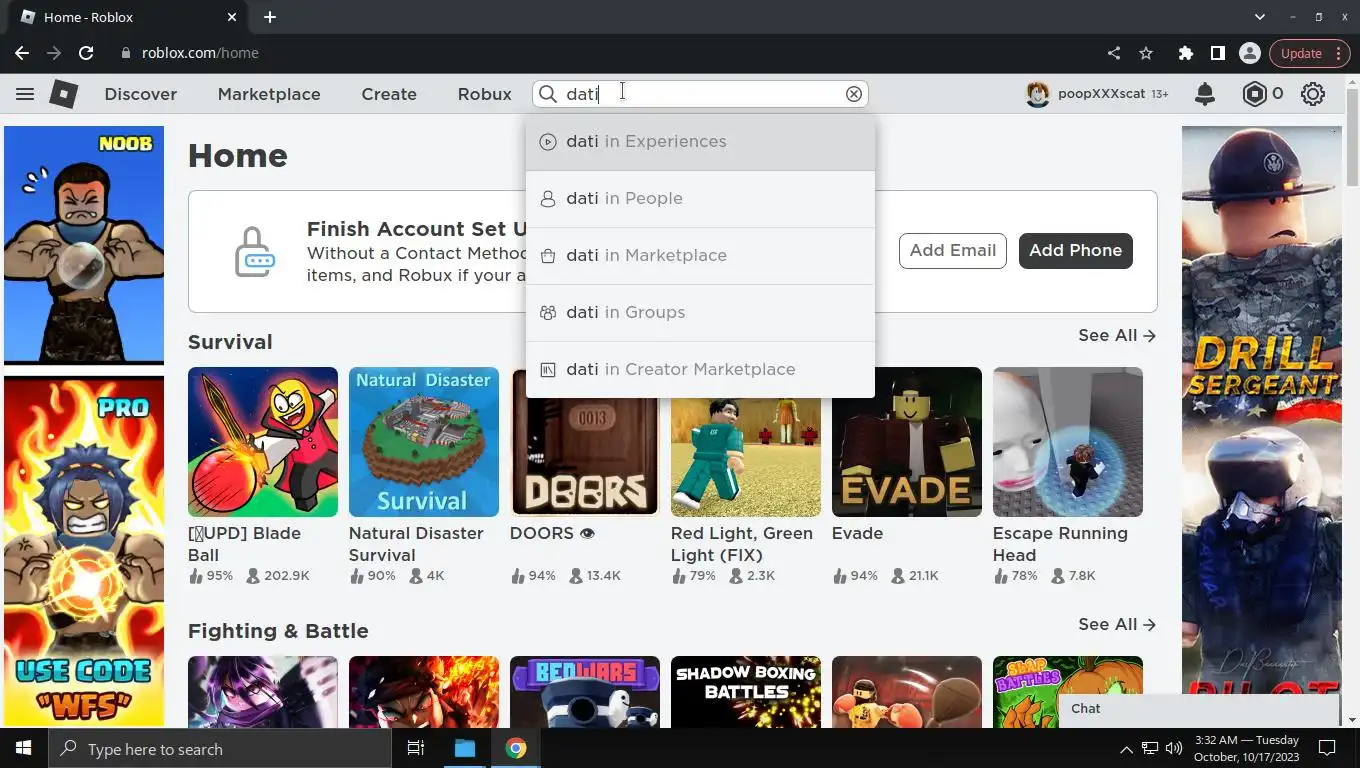1360x768 pixels.
Task: Click Chrome icon on taskbar
Action: [x=516, y=748]
